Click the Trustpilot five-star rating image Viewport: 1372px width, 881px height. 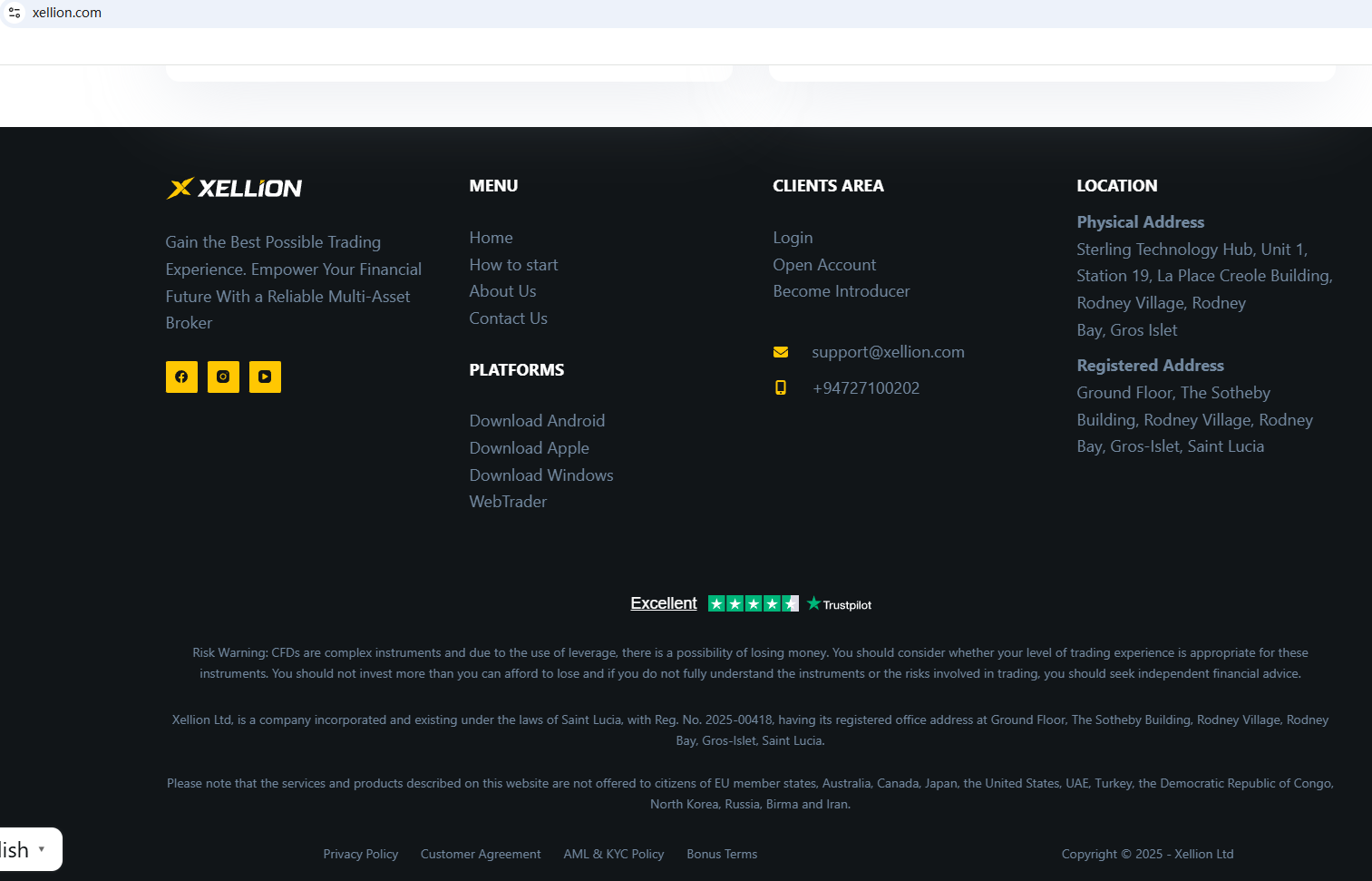pos(753,603)
